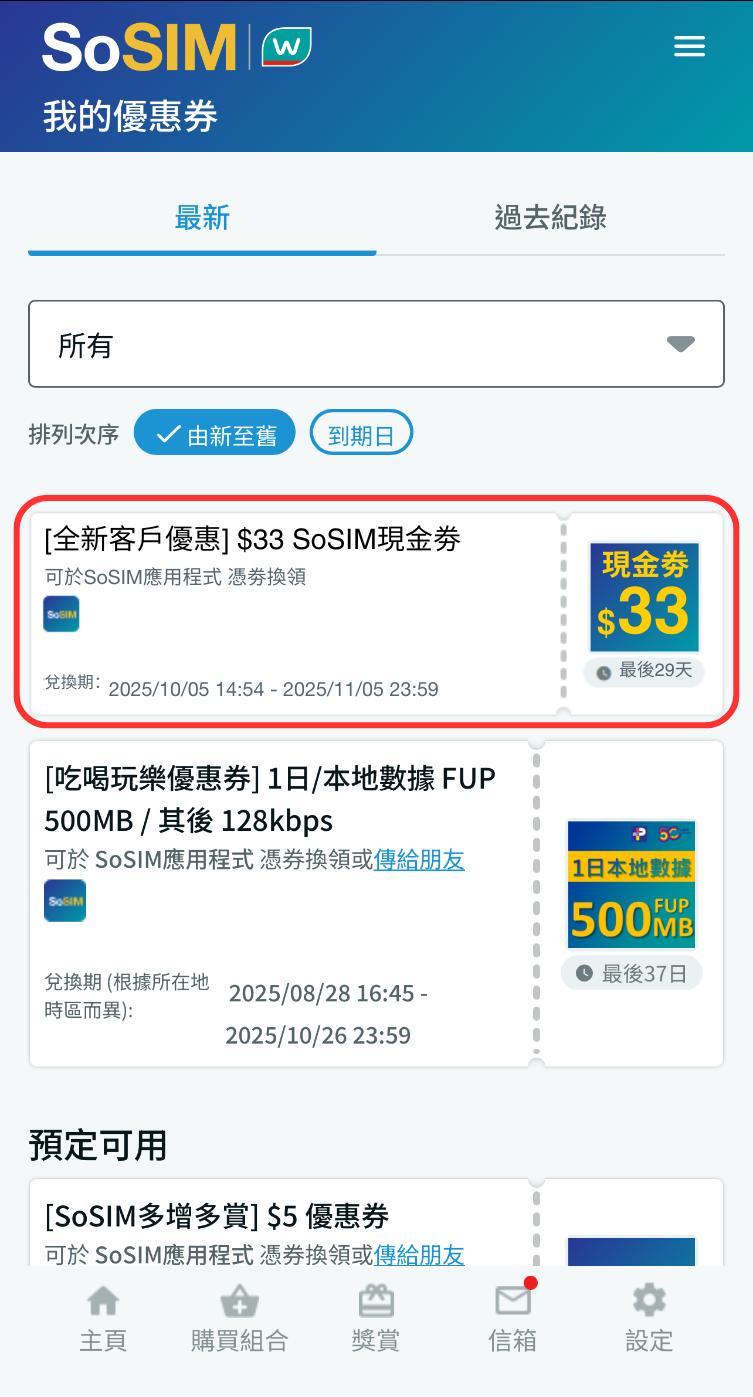Open the hamburger menu icon
This screenshot has width=753, height=1397.
click(689, 46)
